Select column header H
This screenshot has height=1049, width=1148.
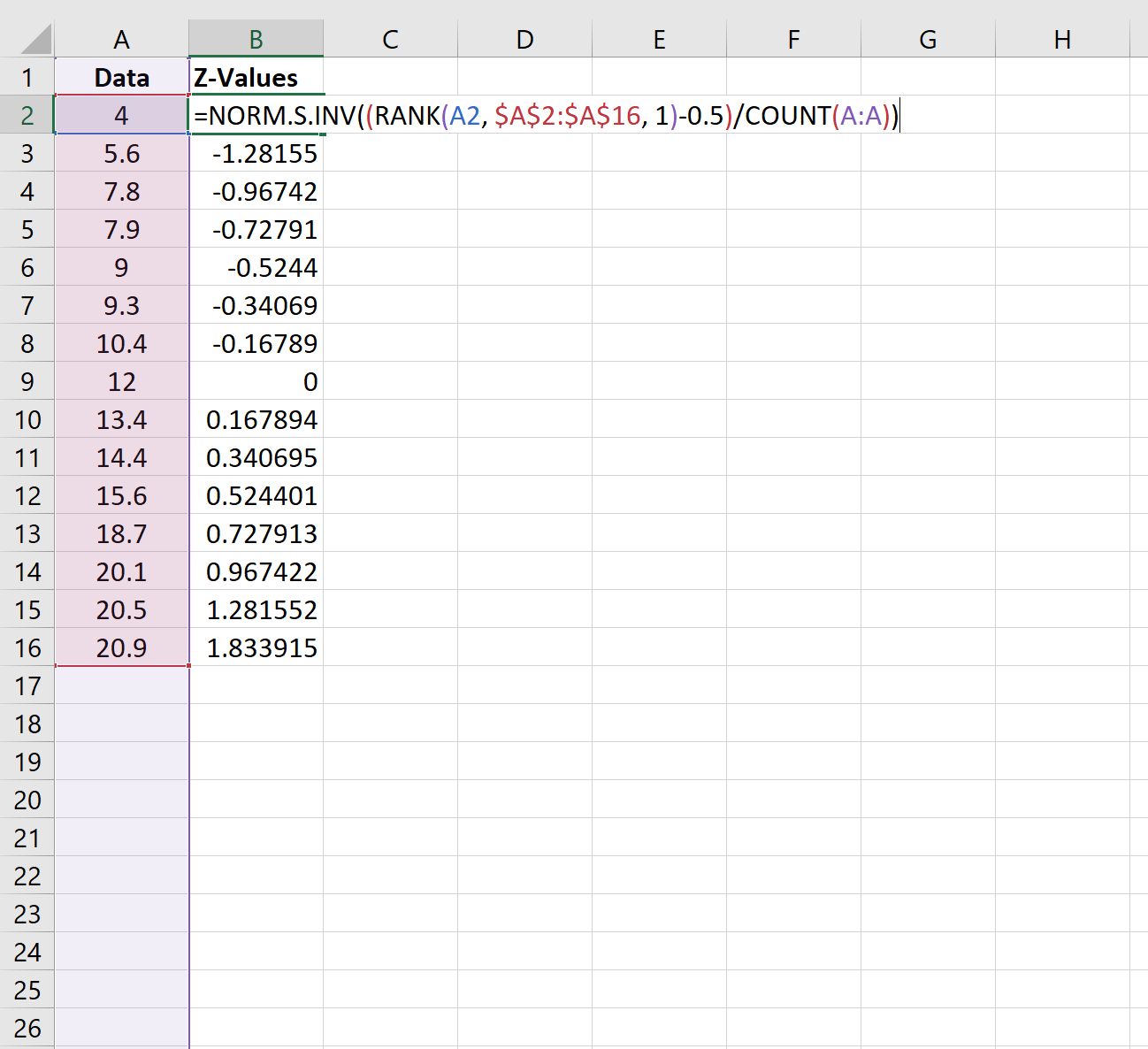pos(1062,39)
